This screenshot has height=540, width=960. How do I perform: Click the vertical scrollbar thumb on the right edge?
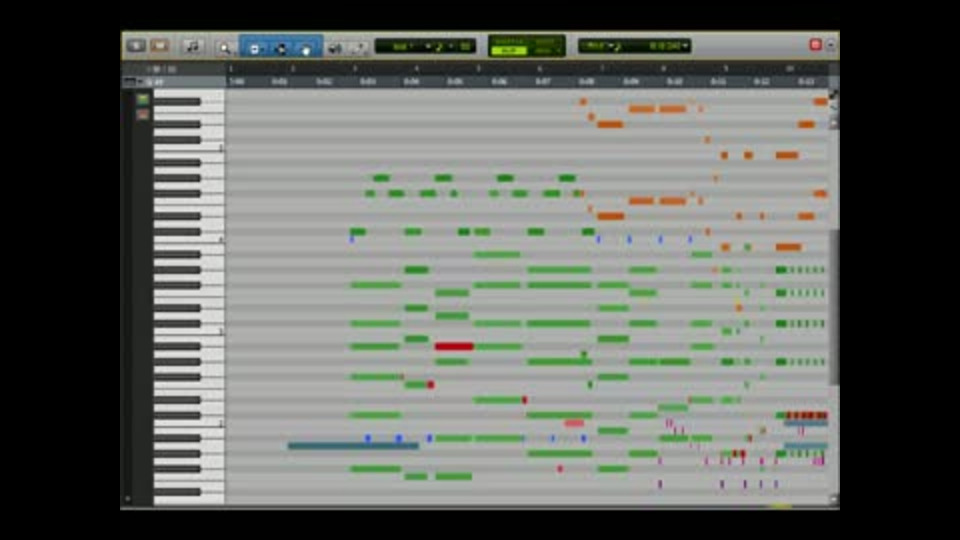click(834, 307)
